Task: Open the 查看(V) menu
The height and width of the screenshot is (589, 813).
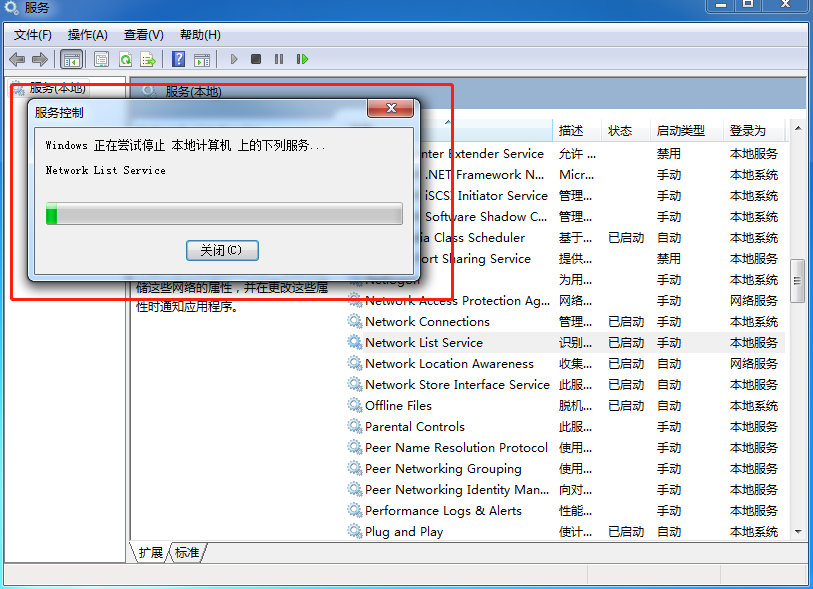Action: pos(143,35)
